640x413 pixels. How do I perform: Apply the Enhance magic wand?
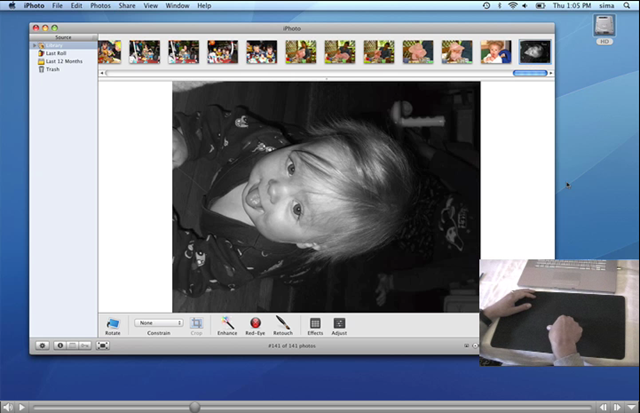pos(227,323)
